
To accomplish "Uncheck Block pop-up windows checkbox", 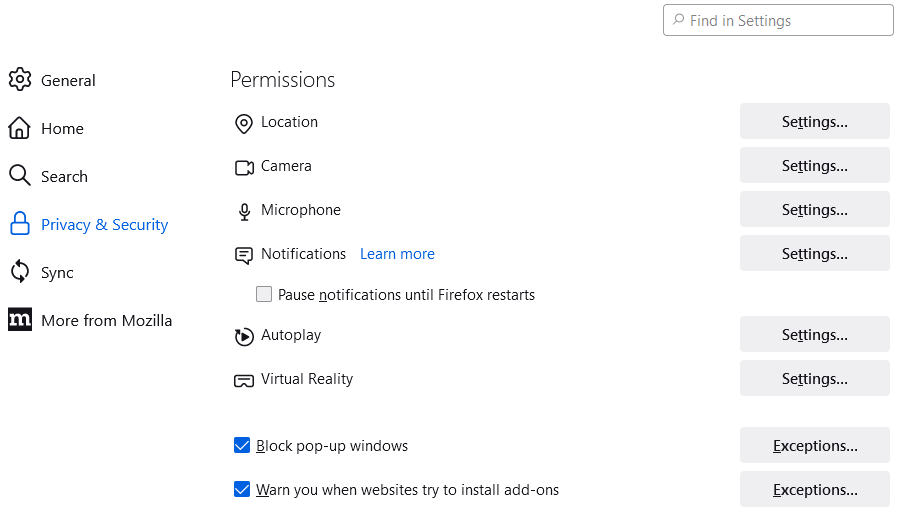I will 242,446.
